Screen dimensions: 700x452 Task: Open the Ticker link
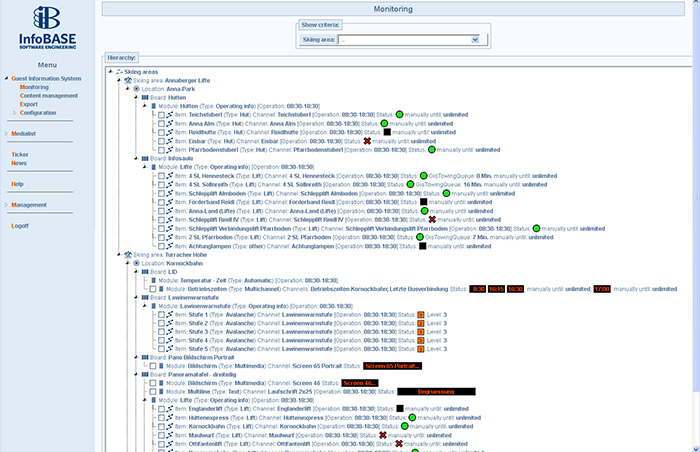pyautogui.click(x=20, y=155)
